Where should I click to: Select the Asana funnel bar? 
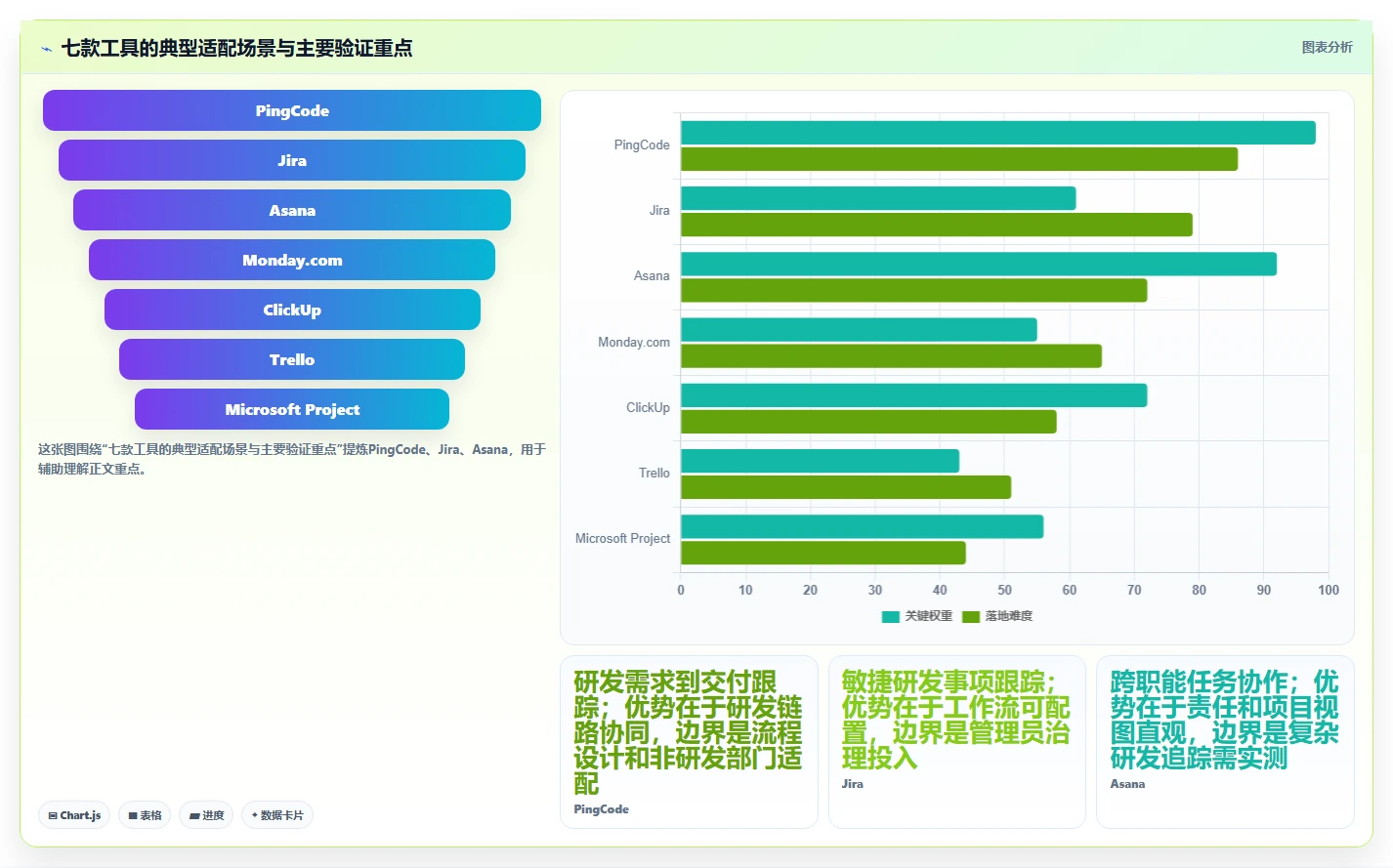(292, 210)
